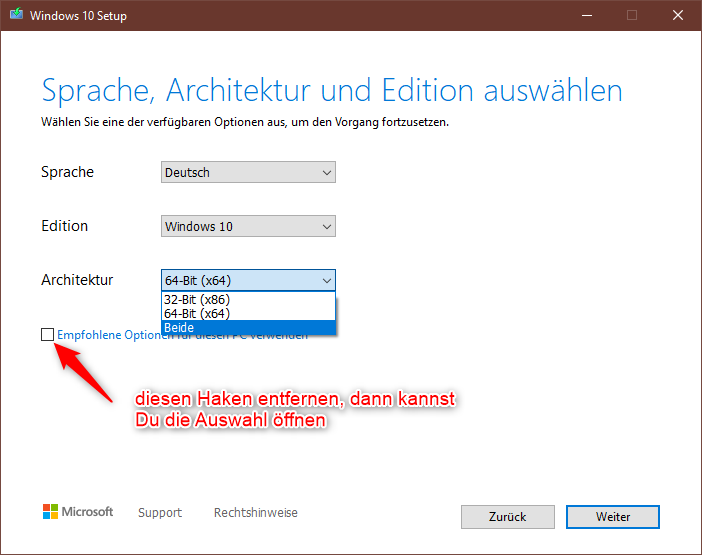Choose 64-Bit (x64) list option

(248, 313)
